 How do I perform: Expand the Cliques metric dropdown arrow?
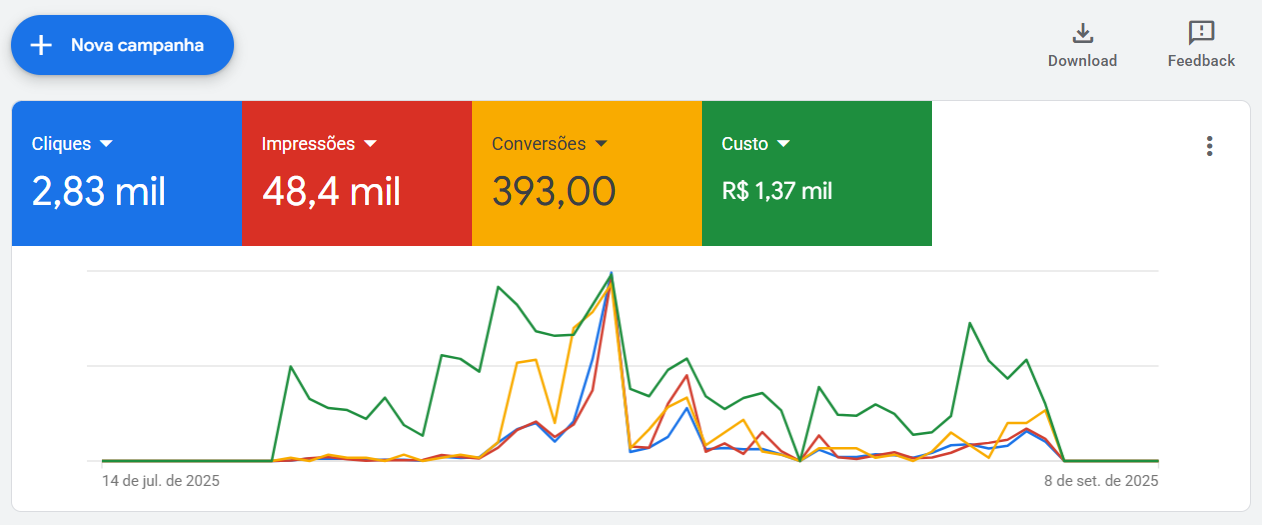pos(107,144)
